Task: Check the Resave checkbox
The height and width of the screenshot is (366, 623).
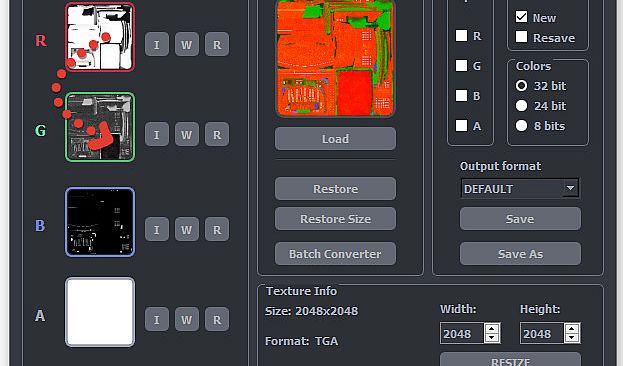Action: [x=521, y=37]
